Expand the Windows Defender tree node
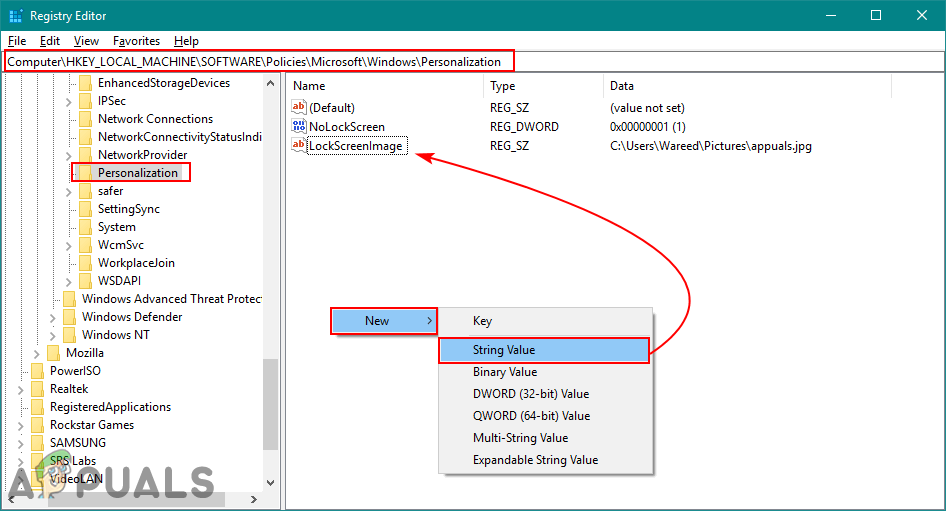The image size is (946, 511). pyautogui.click(x=52, y=318)
